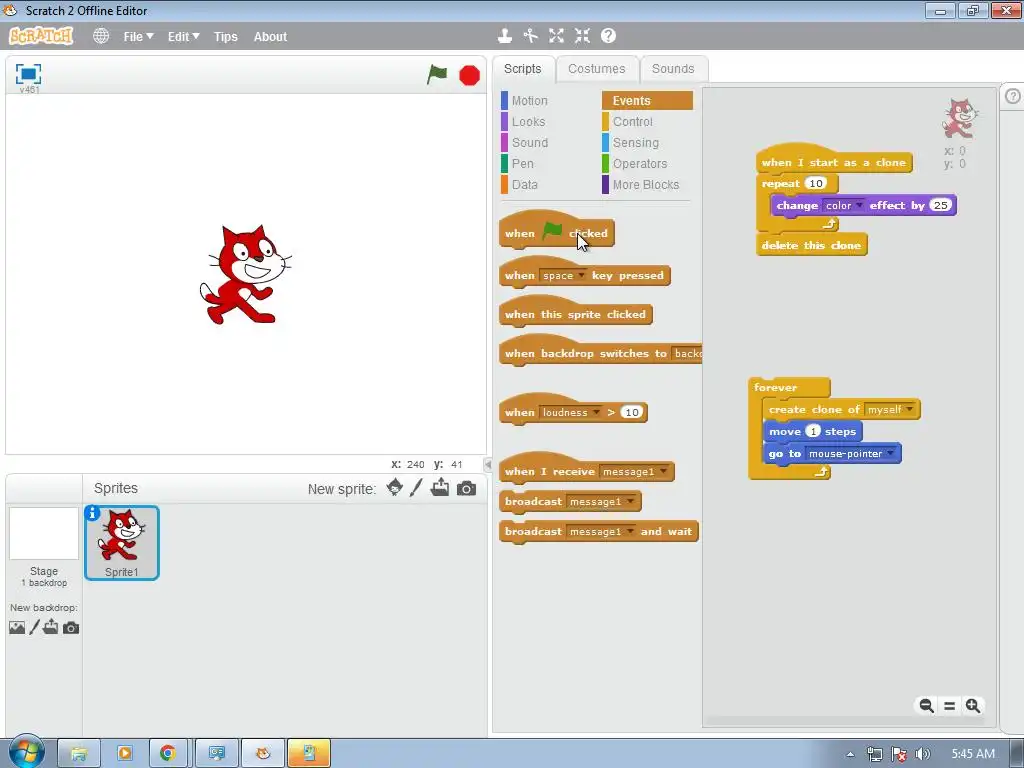Open the File menu

pos(138,37)
